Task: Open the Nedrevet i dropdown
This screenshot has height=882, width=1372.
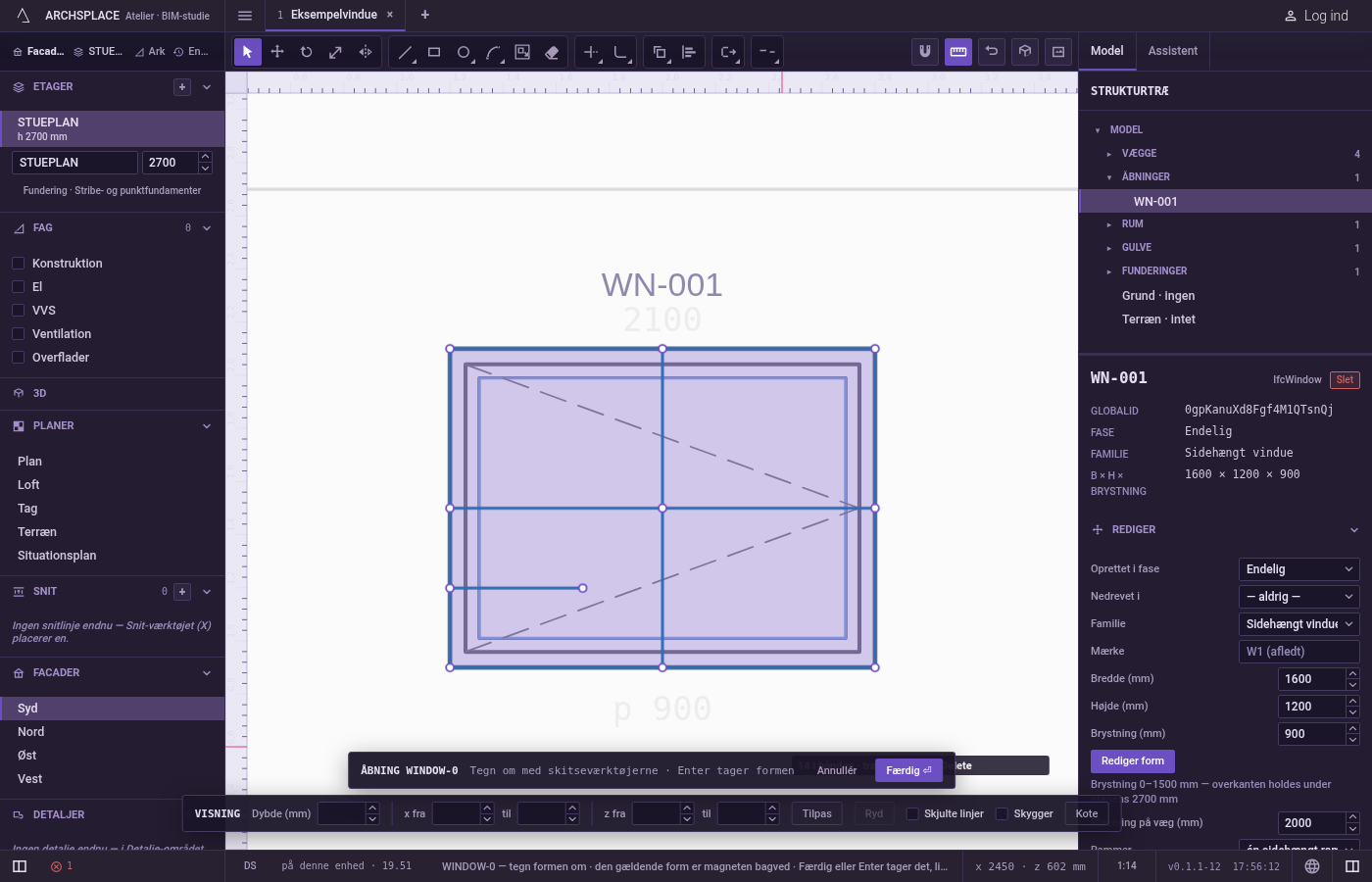Action: [1299, 597]
